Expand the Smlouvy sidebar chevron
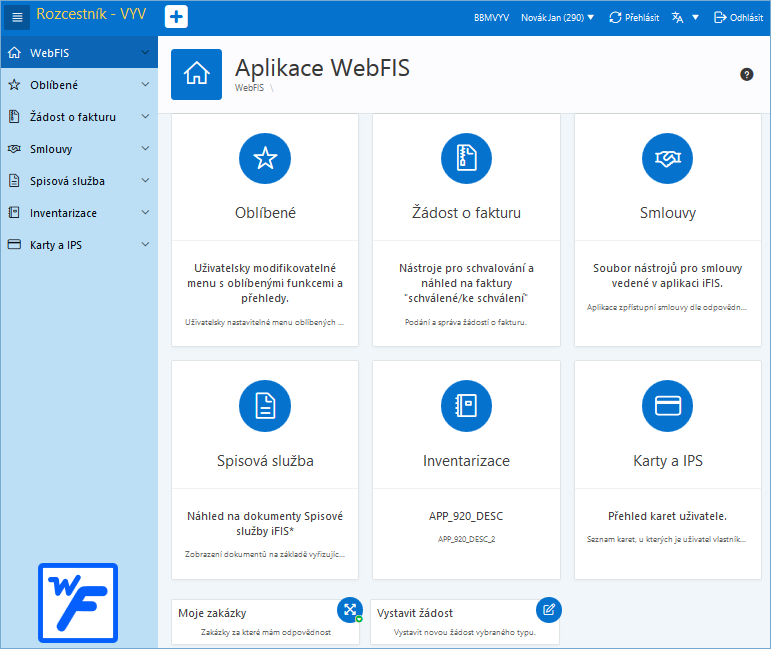771x649 pixels. click(145, 148)
